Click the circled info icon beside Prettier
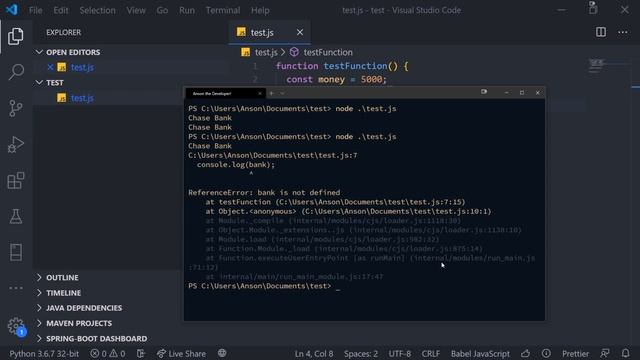The image size is (640, 360). (x=546, y=353)
